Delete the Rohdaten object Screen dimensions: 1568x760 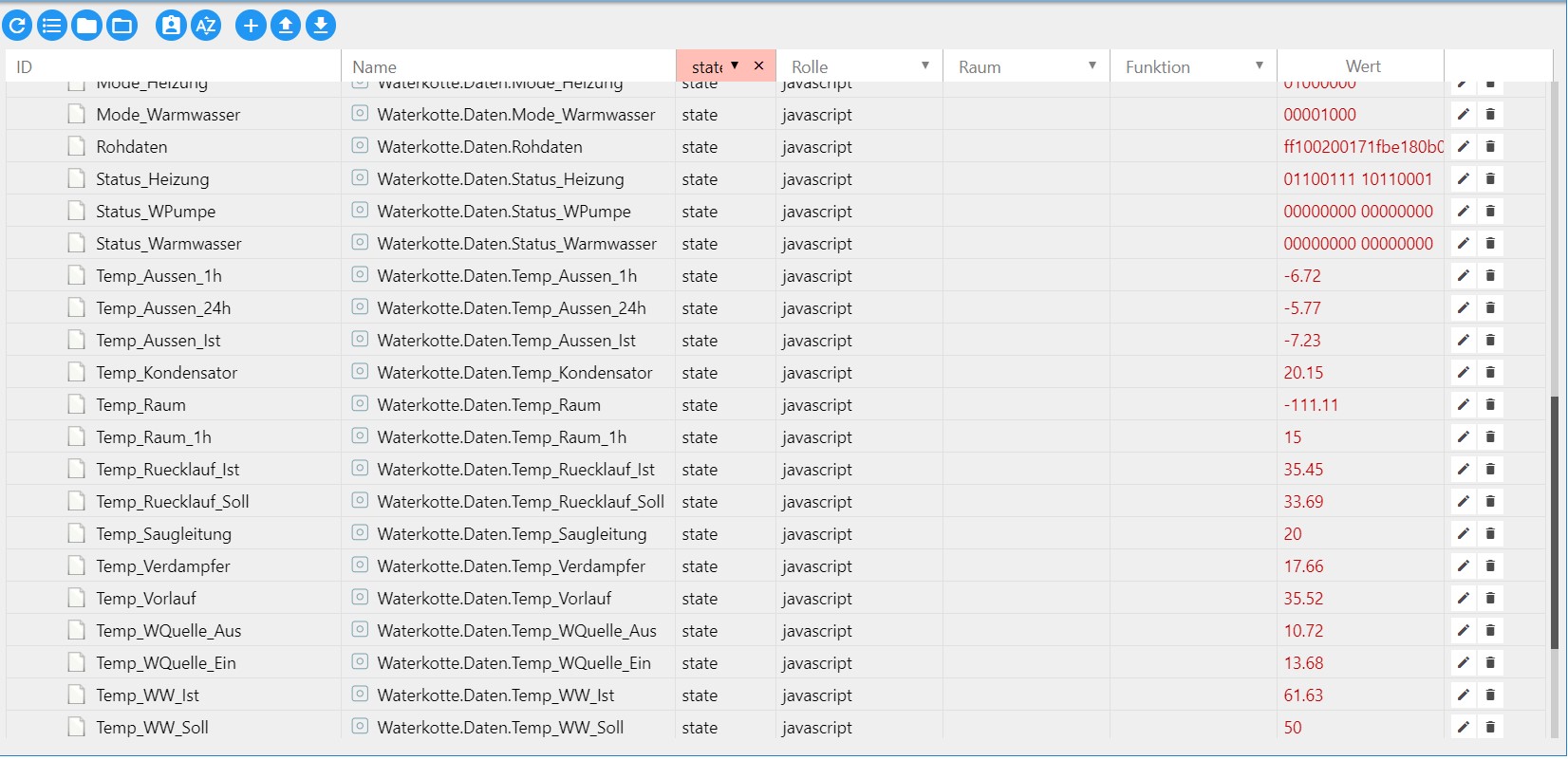tap(1490, 147)
